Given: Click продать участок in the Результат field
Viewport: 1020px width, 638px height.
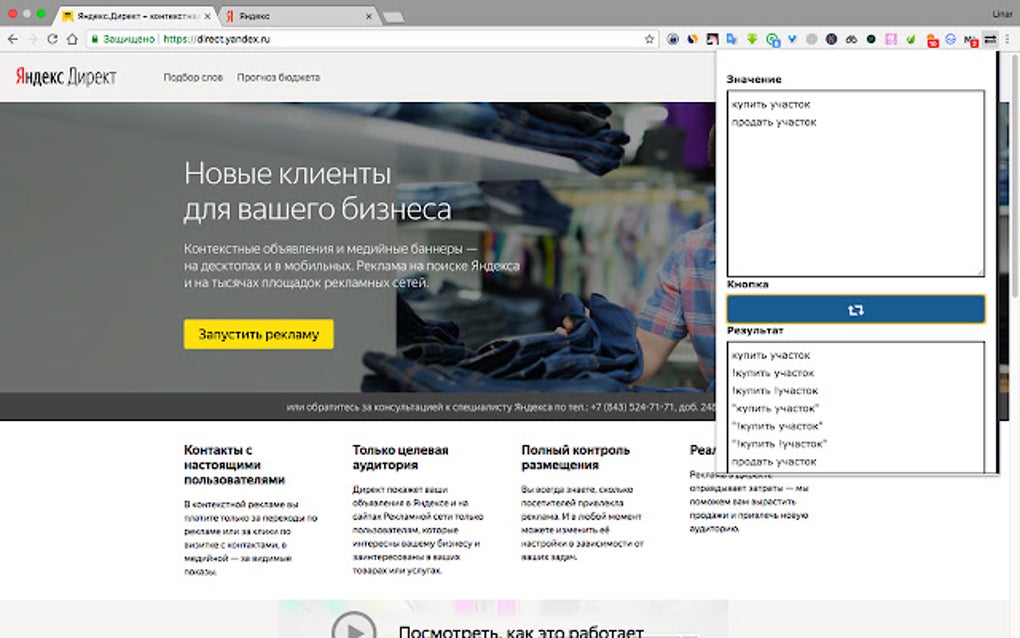Looking at the screenshot, I should click(773, 462).
